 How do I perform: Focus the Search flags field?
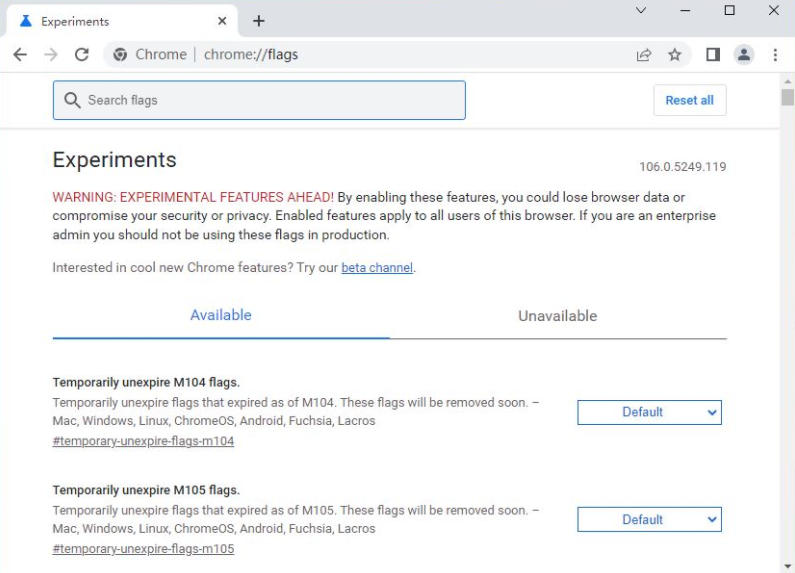[259, 100]
